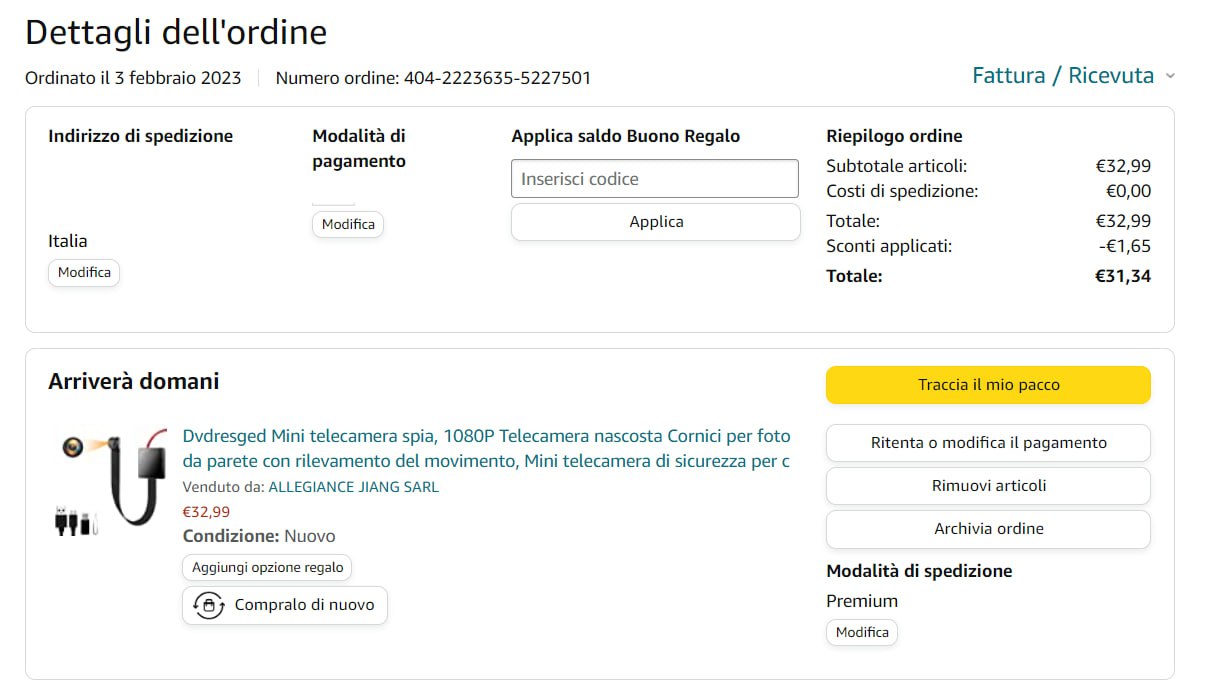The image size is (1217, 691).
Task: Focus the Inserisci codice gift card field
Action: click(x=655, y=179)
